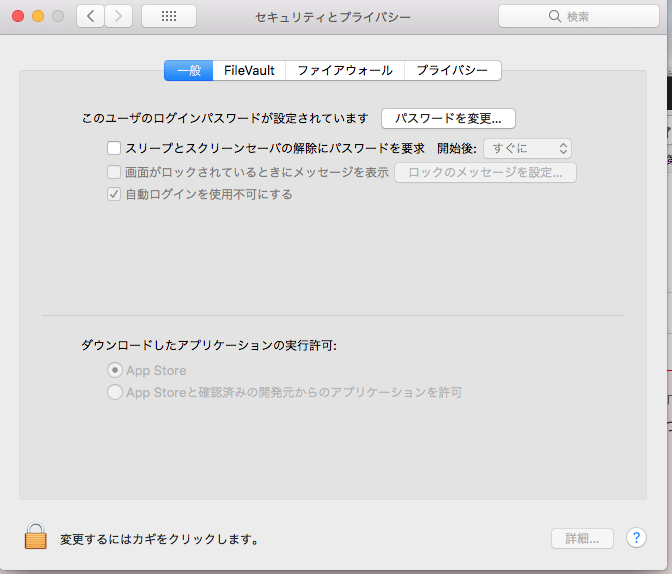Click the label ダウンロードしたアプリケーションの実行許可:

pos(209,345)
